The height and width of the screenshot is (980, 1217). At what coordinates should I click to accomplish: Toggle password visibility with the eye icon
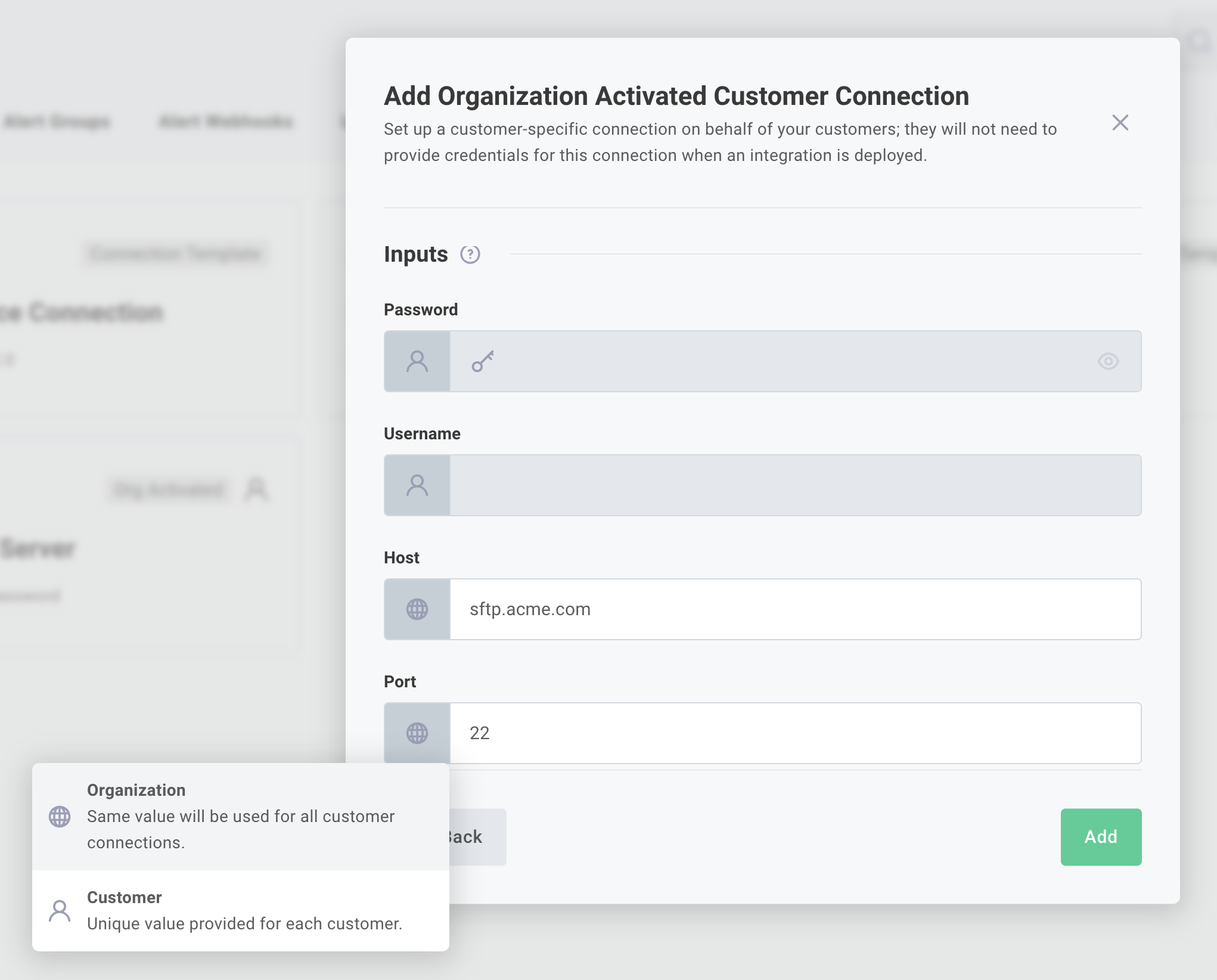point(1109,361)
